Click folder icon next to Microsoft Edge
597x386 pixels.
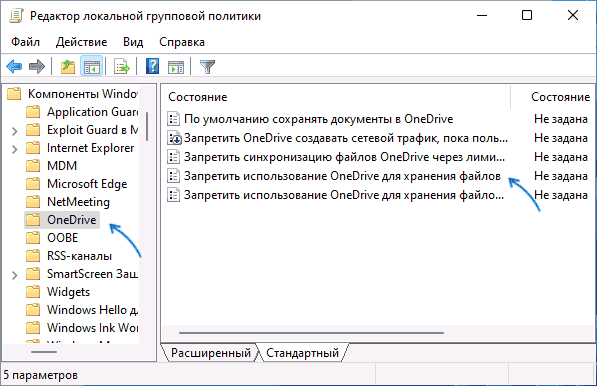(x=33, y=184)
